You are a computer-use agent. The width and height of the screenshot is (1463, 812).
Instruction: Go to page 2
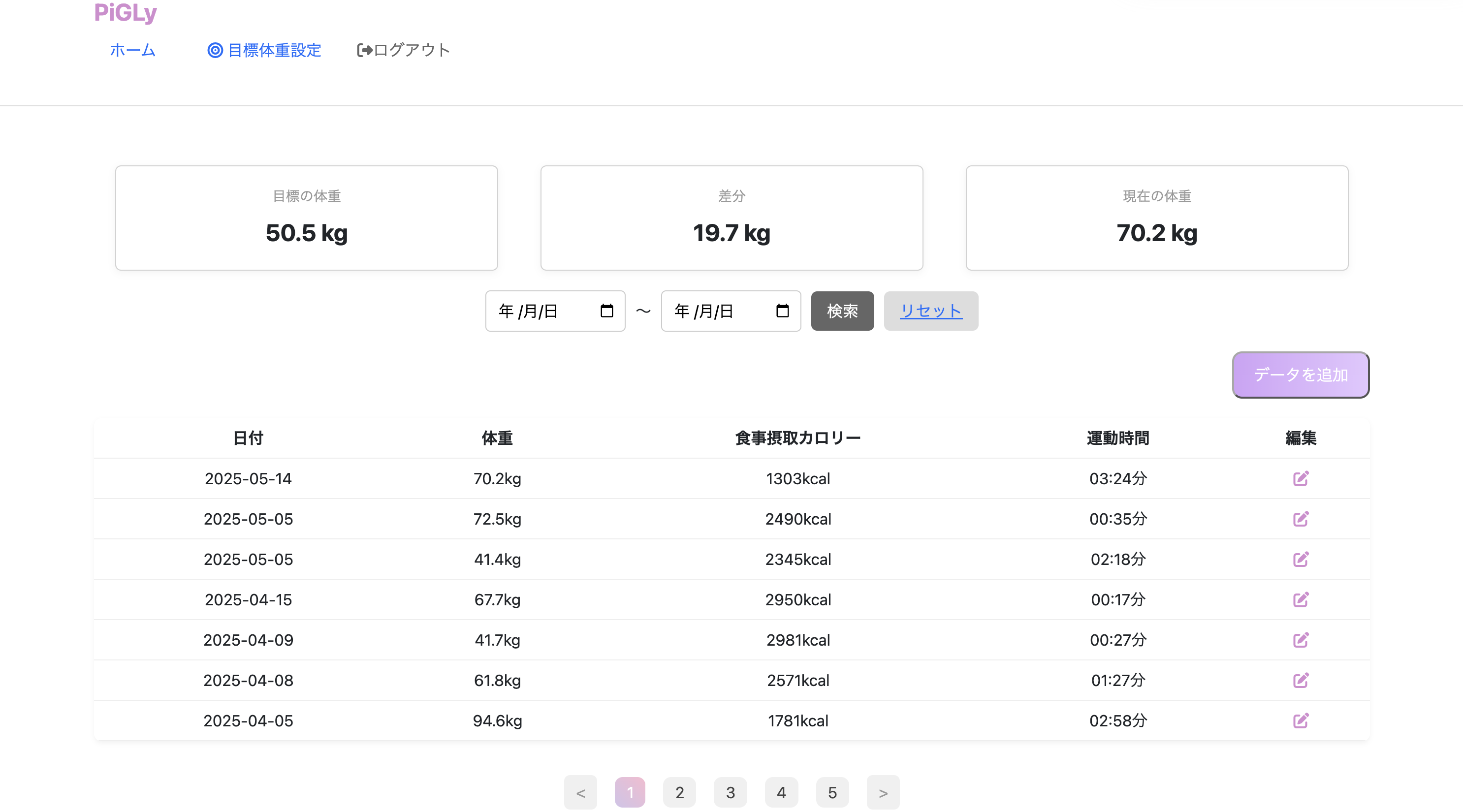(679, 792)
